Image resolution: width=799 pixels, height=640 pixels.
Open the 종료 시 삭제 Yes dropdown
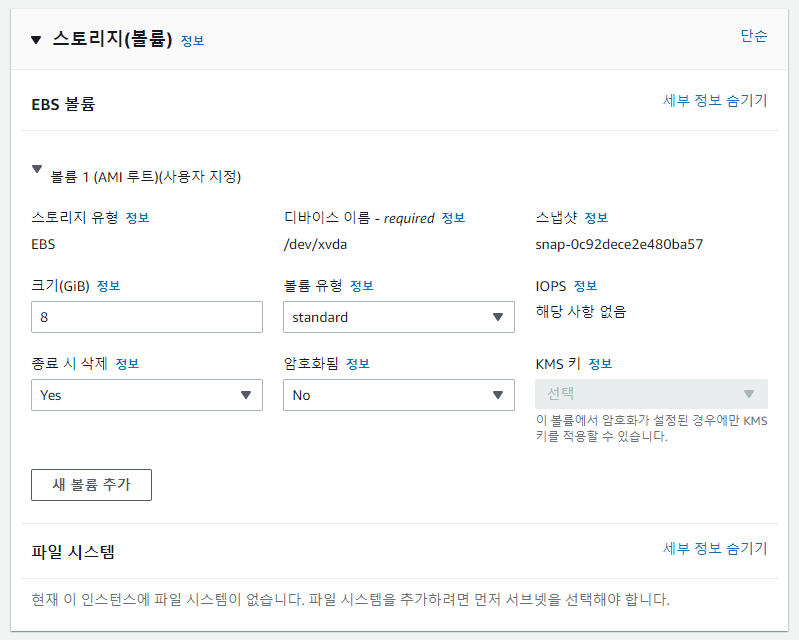point(147,395)
